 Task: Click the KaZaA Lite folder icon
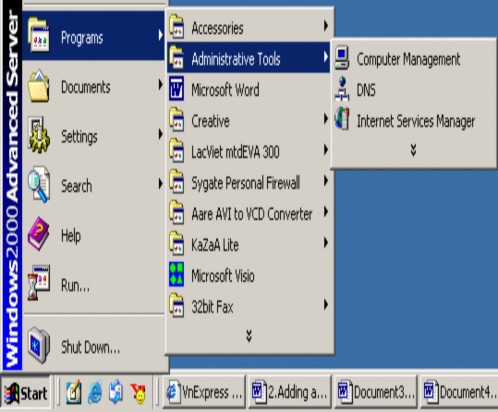coord(176,243)
